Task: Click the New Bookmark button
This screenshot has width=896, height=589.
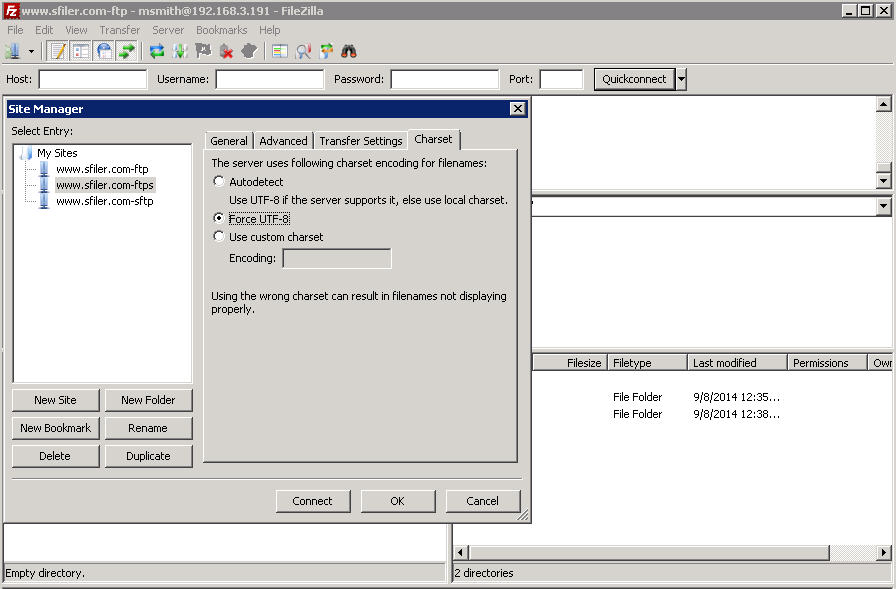Action: 55,428
